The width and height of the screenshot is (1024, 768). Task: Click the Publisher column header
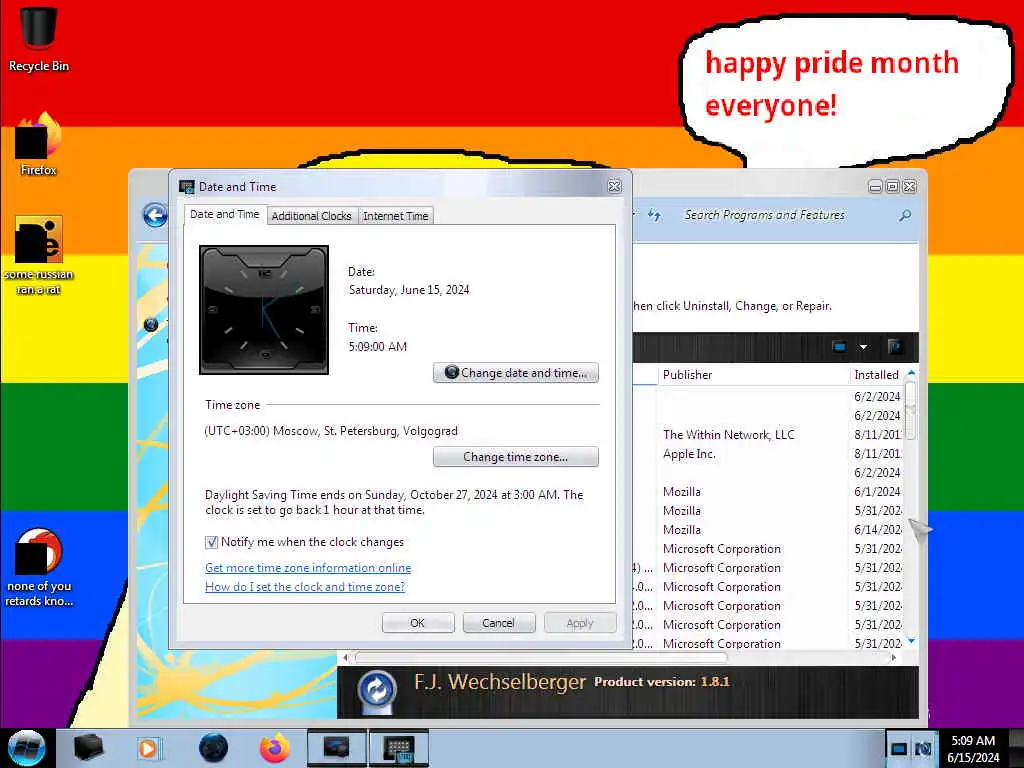point(753,375)
